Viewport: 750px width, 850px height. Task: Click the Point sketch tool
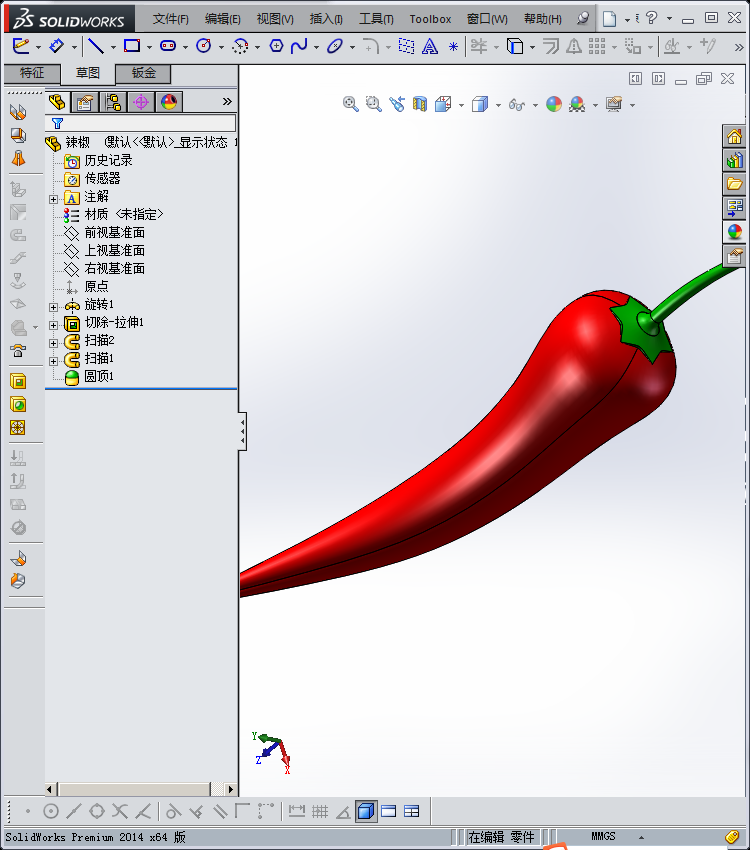[454, 47]
